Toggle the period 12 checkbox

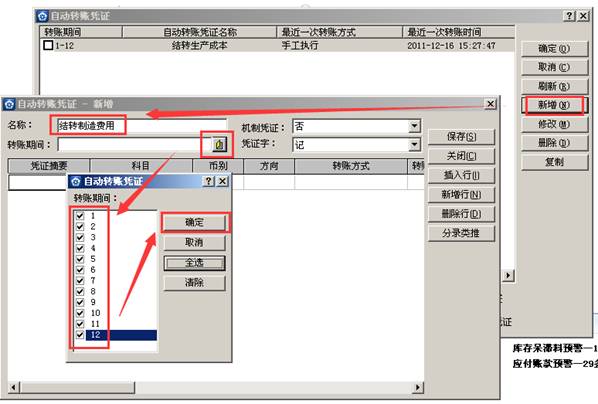click(80, 335)
